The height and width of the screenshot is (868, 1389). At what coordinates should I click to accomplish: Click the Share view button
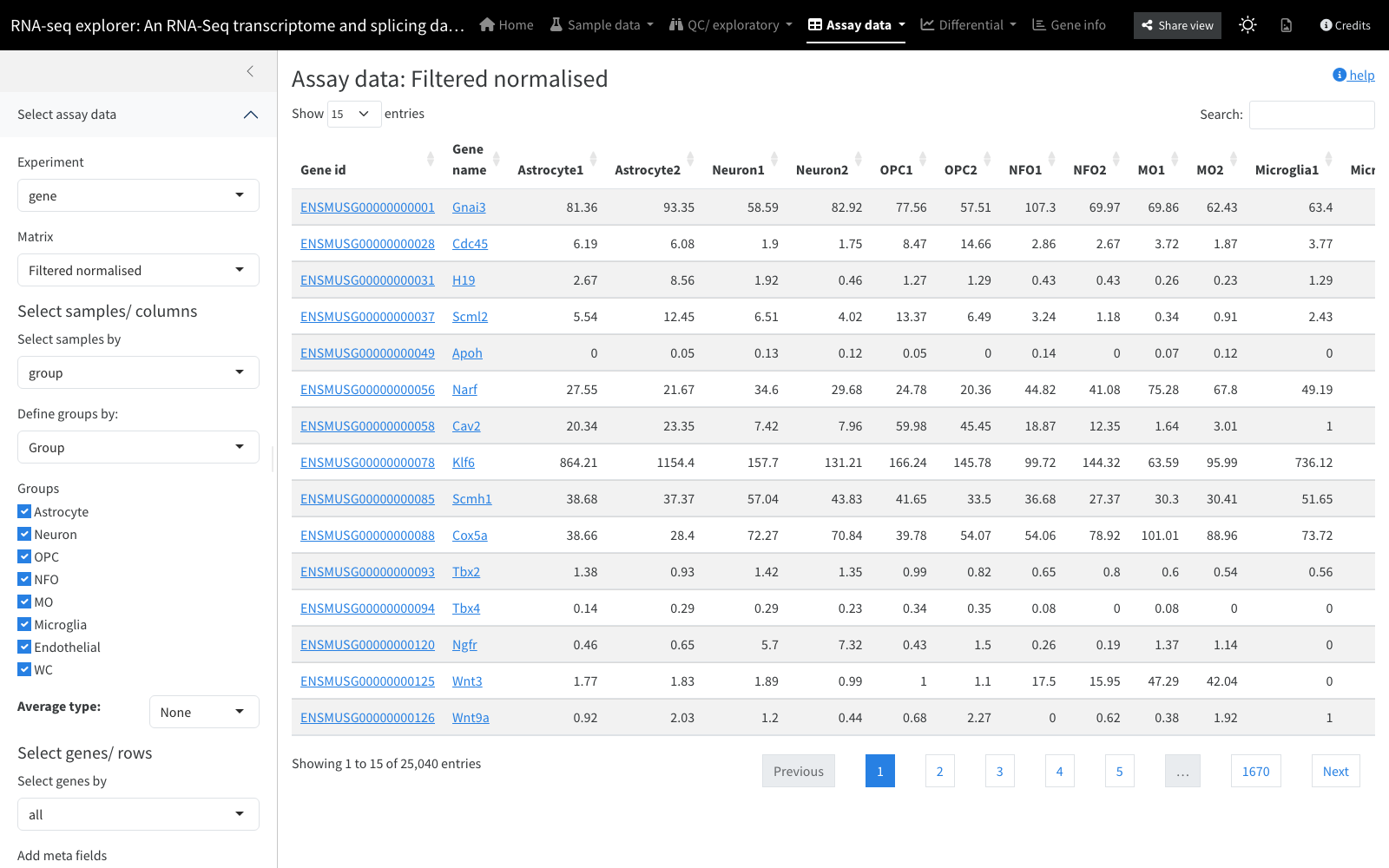point(1177,25)
